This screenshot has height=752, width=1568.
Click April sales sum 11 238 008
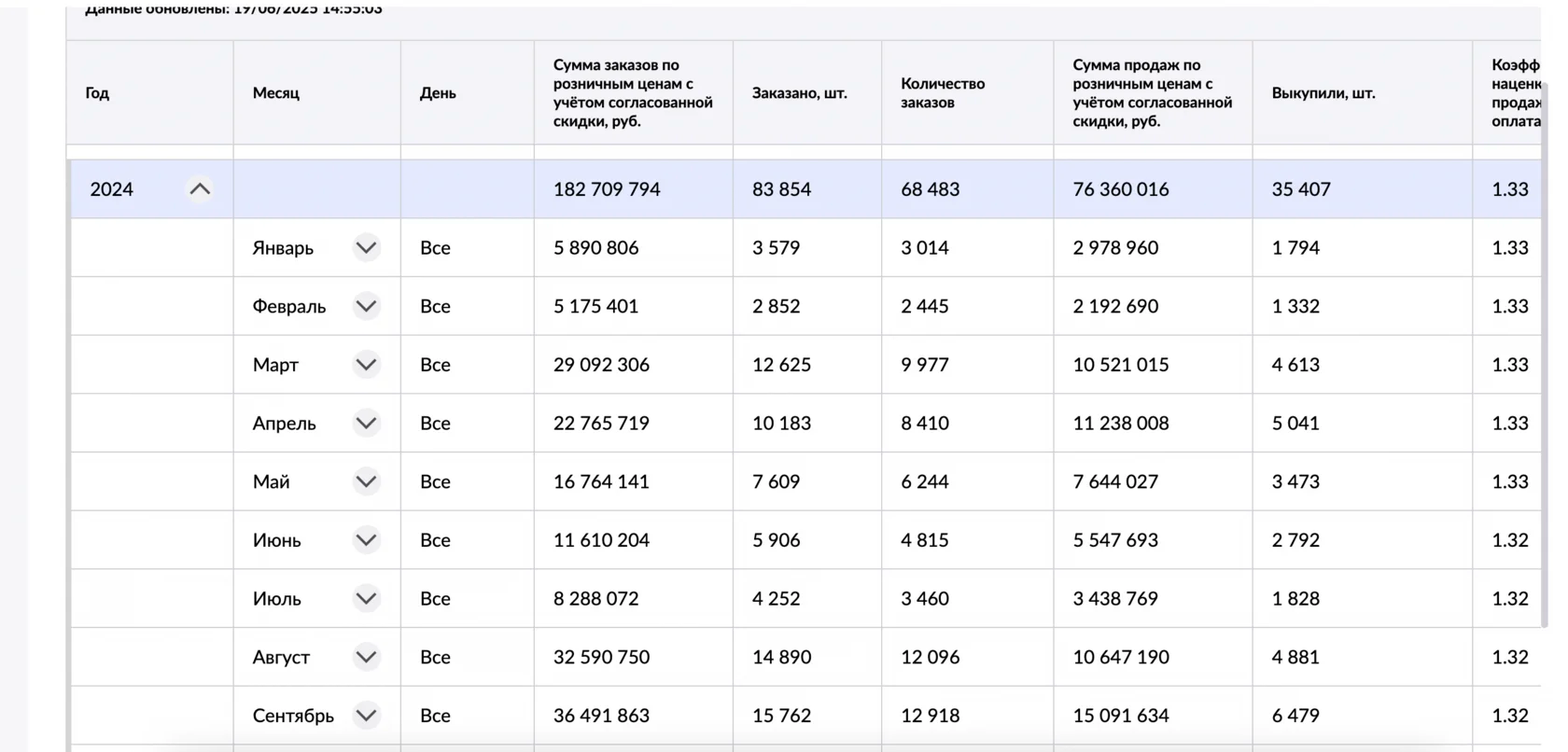(x=1120, y=424)
